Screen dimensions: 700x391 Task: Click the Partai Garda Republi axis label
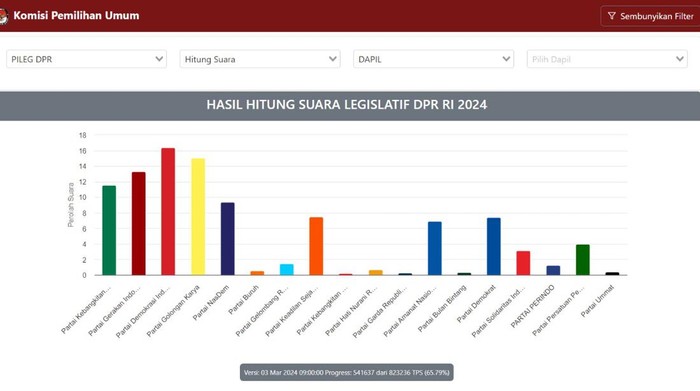pyautogui.click(x=380, y=311)
